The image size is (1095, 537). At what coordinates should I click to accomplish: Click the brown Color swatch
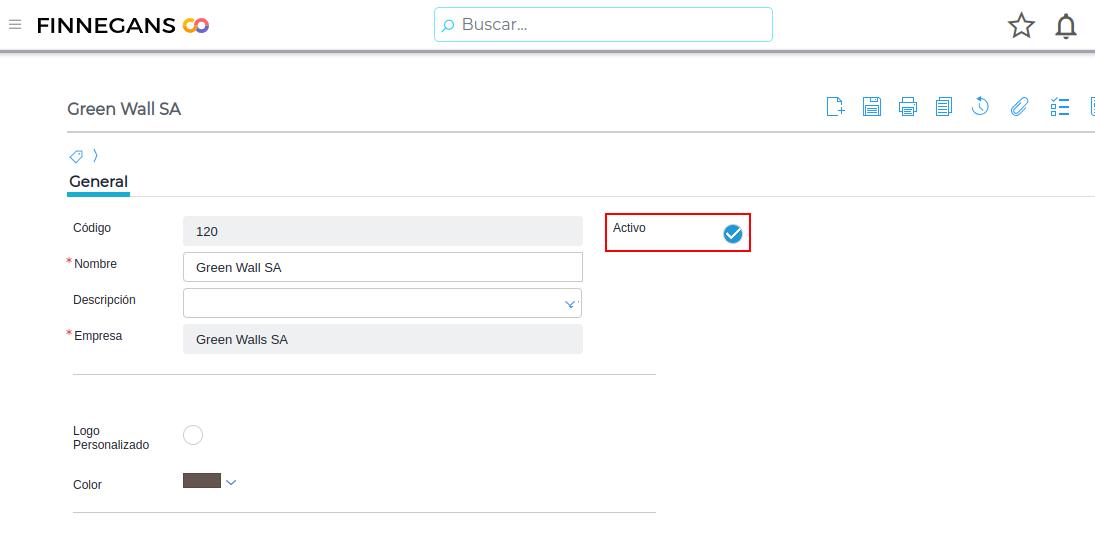[x=202, y=480]
